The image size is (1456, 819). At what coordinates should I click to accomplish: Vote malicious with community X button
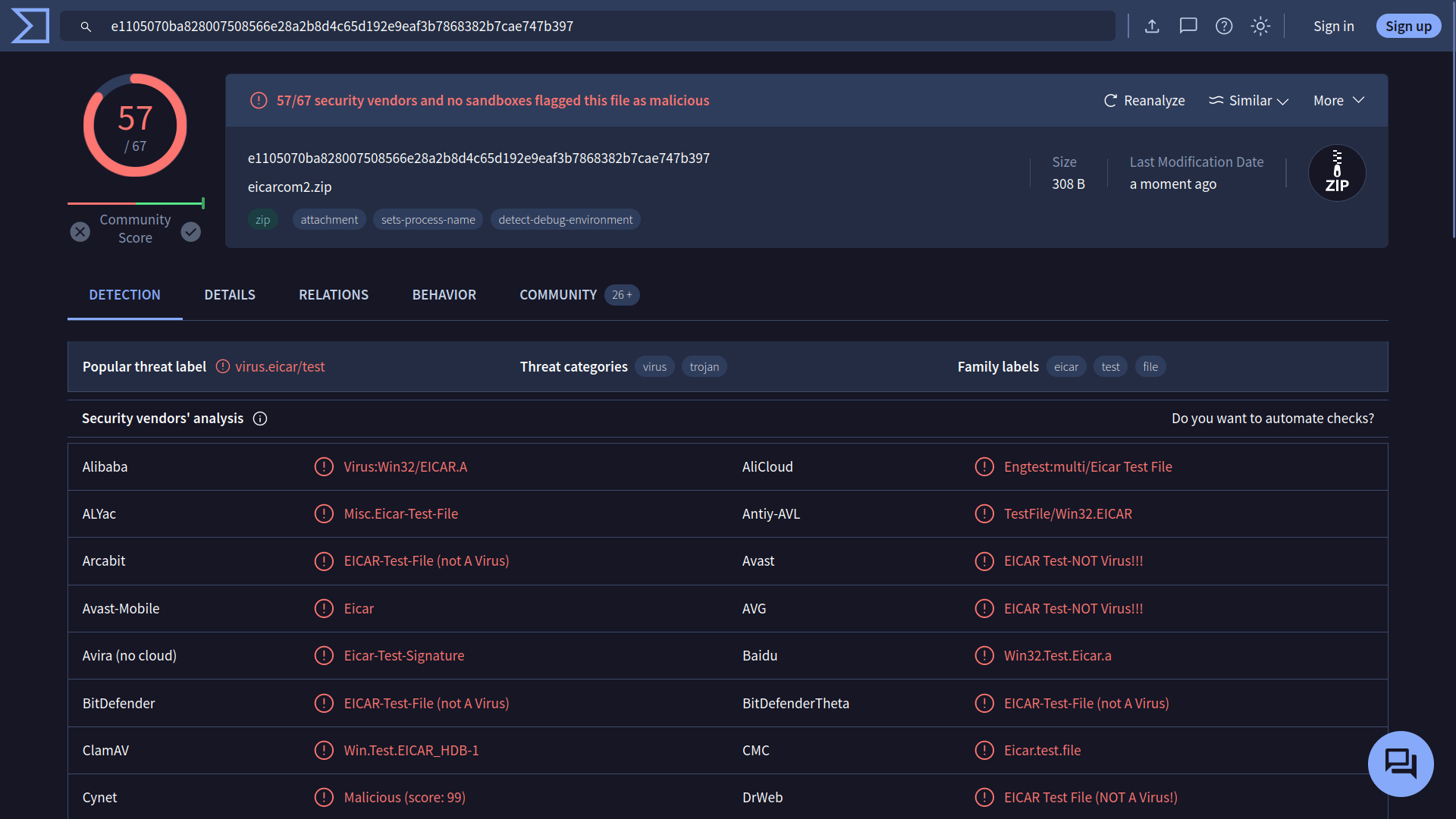(80, 232)
